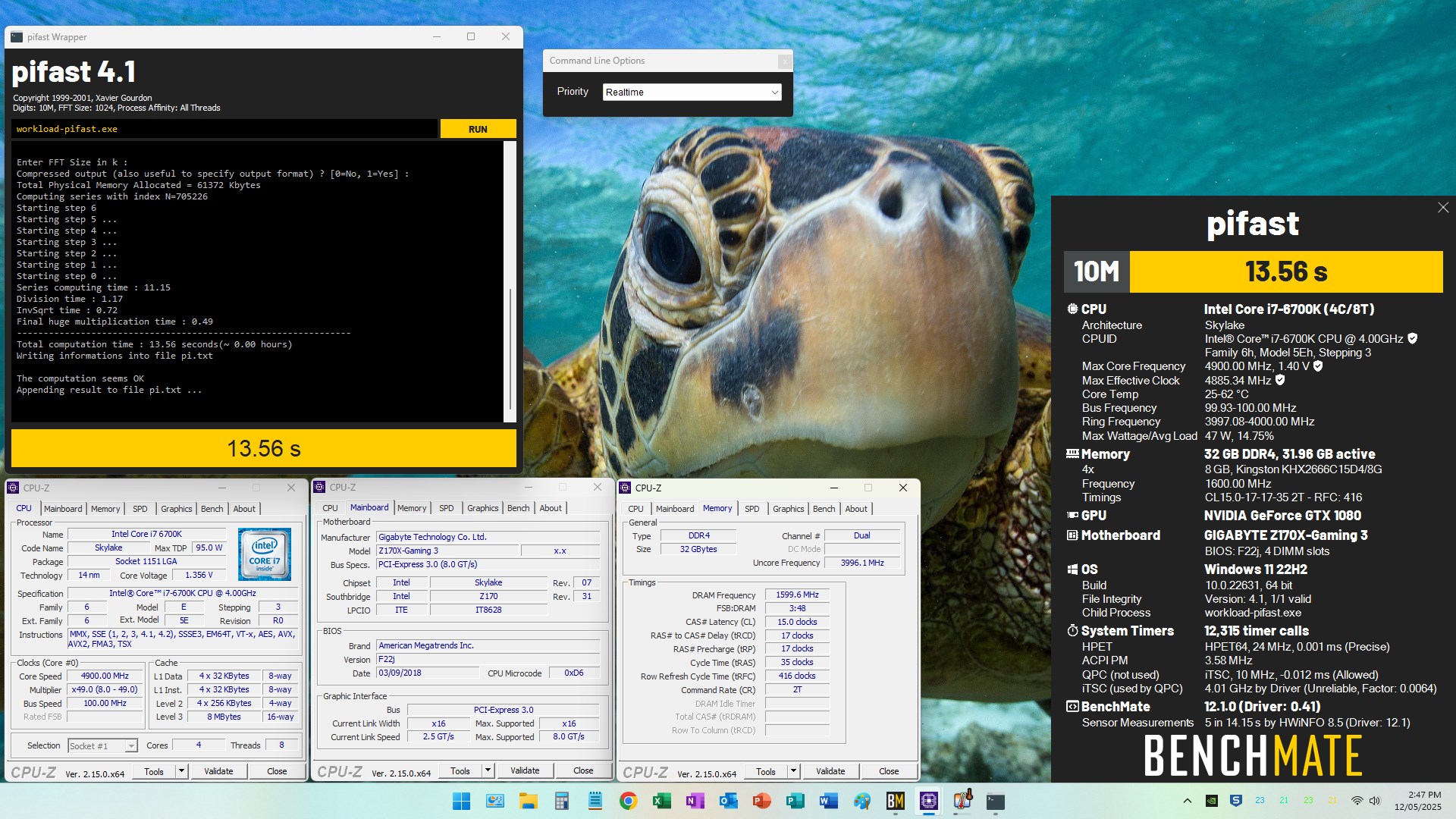Image resolution: width=1456 pixels, height=819 pixels.
Task: Open the thermometer sensor app taskbar icon
Action: (962, 801)
